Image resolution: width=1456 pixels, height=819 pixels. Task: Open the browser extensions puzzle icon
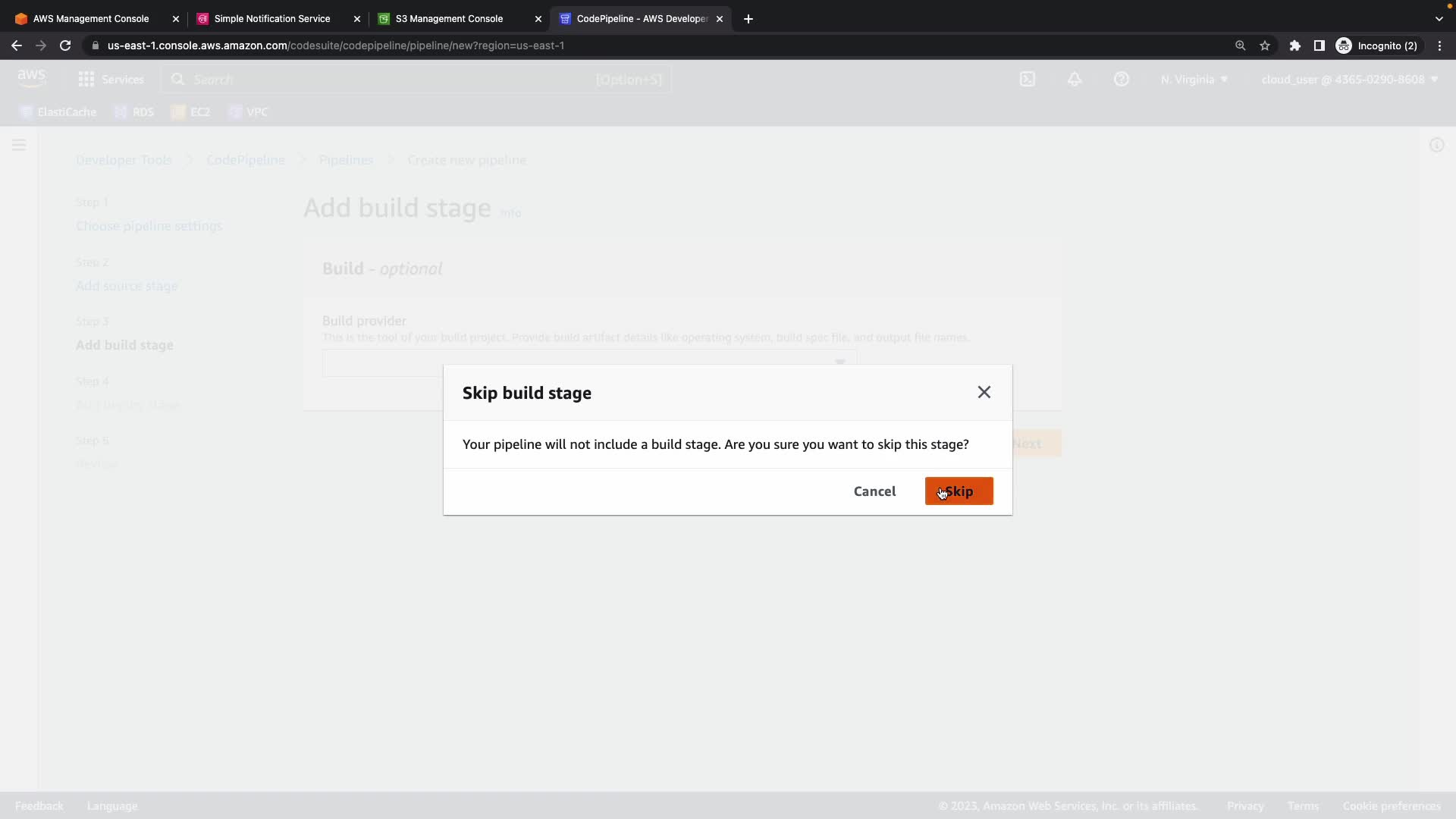1295,45
